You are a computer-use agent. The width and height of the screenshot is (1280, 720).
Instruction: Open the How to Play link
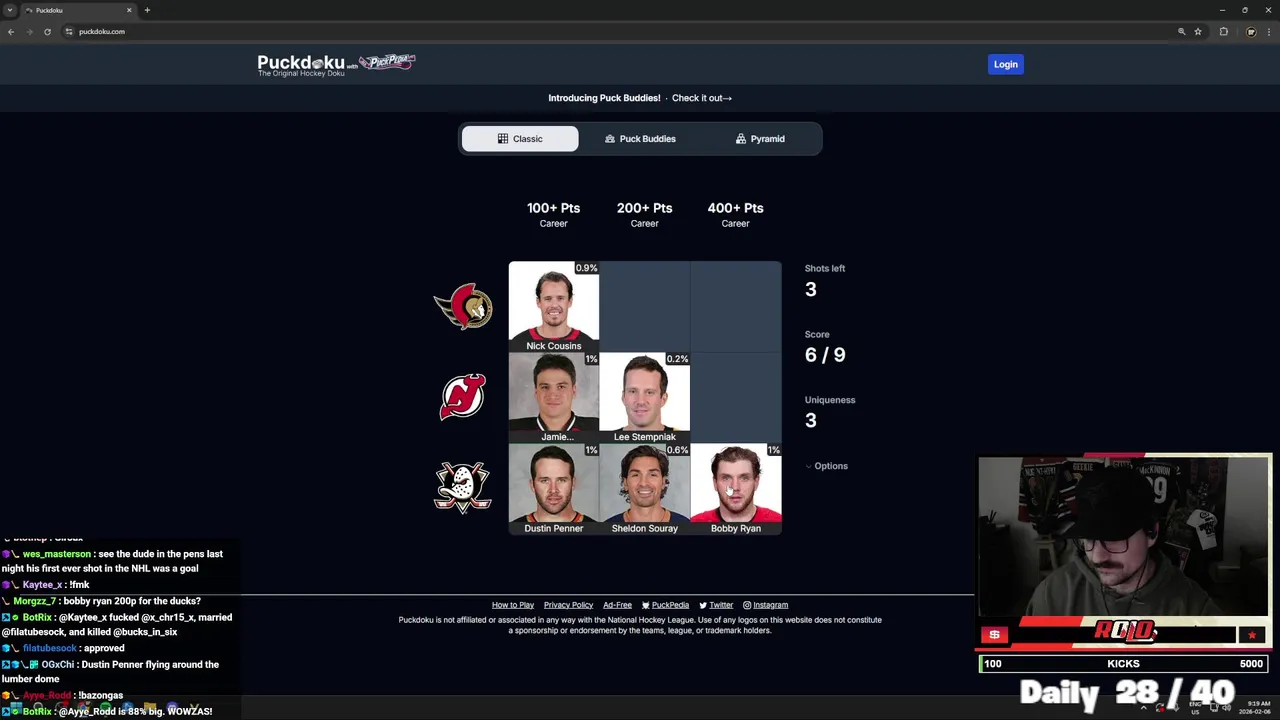[x=513, y=605]
